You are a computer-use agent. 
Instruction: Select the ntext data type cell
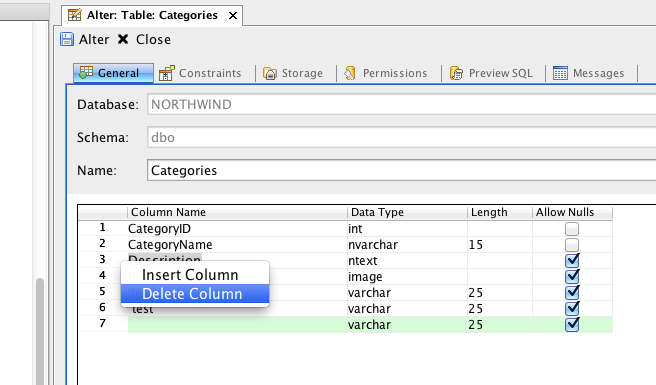[407, 260]
